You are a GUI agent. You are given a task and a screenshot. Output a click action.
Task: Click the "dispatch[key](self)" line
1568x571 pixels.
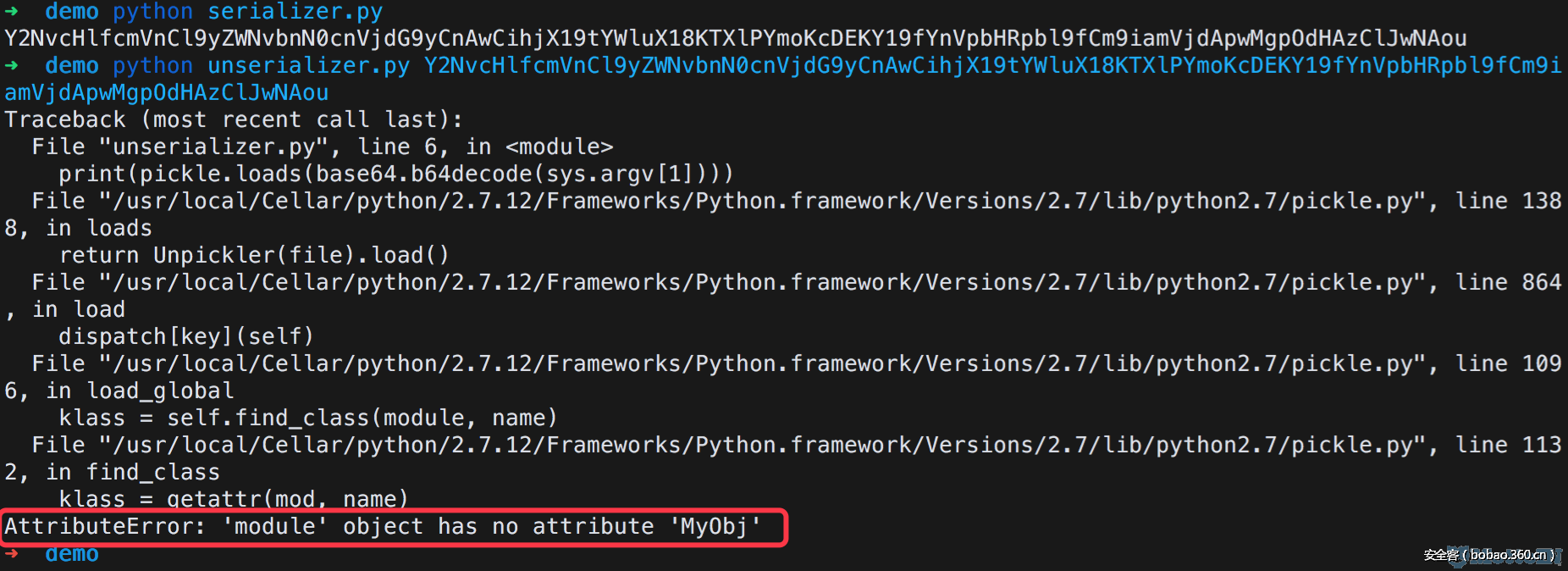[186, 336]
